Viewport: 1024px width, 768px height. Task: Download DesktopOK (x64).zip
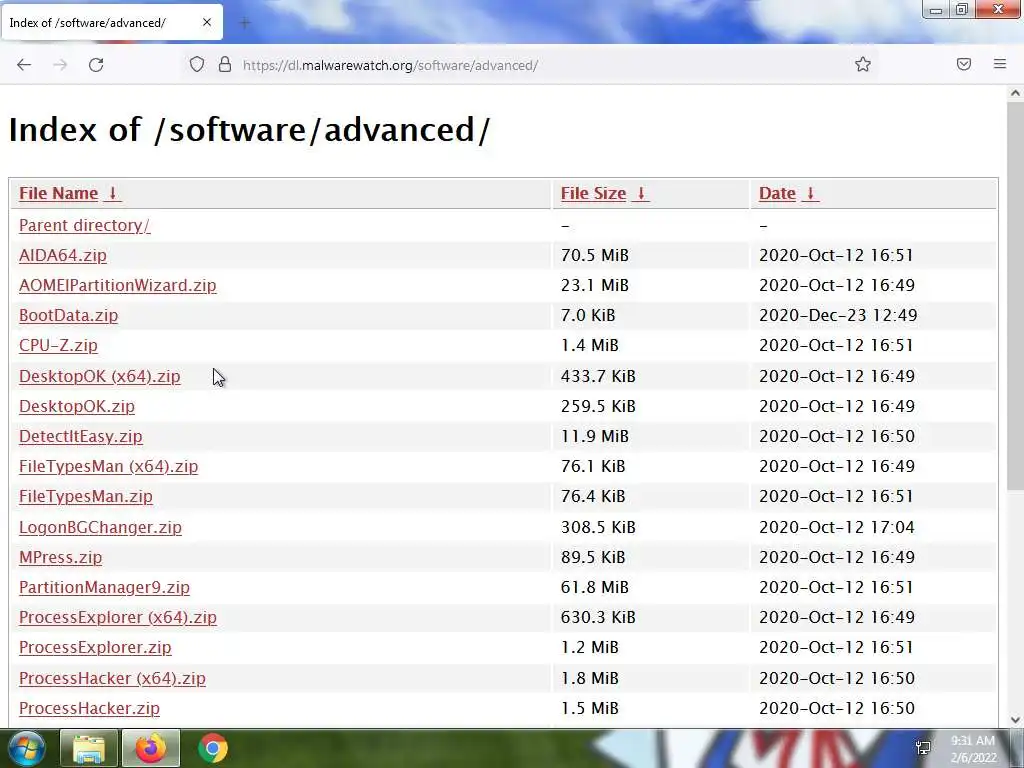point(99,376)
